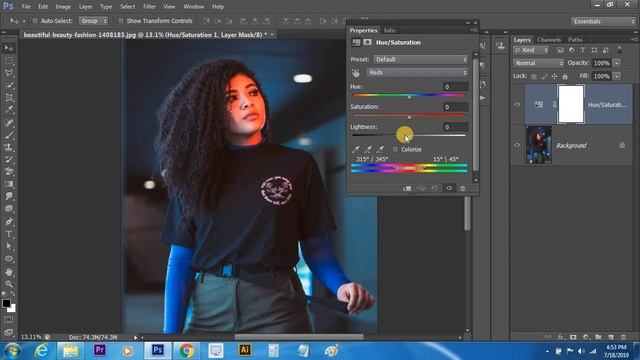Click the clip to layer icon in Properties
Screen dimensions: 640x360
click(407, 188)
